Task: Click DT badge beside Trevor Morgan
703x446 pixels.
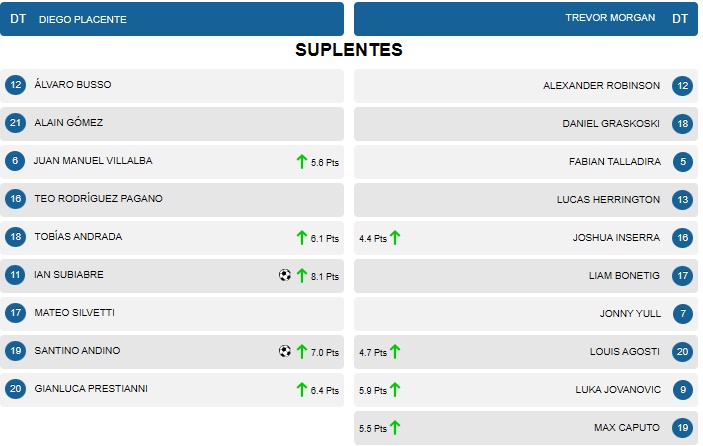Action: click(680, 18)
